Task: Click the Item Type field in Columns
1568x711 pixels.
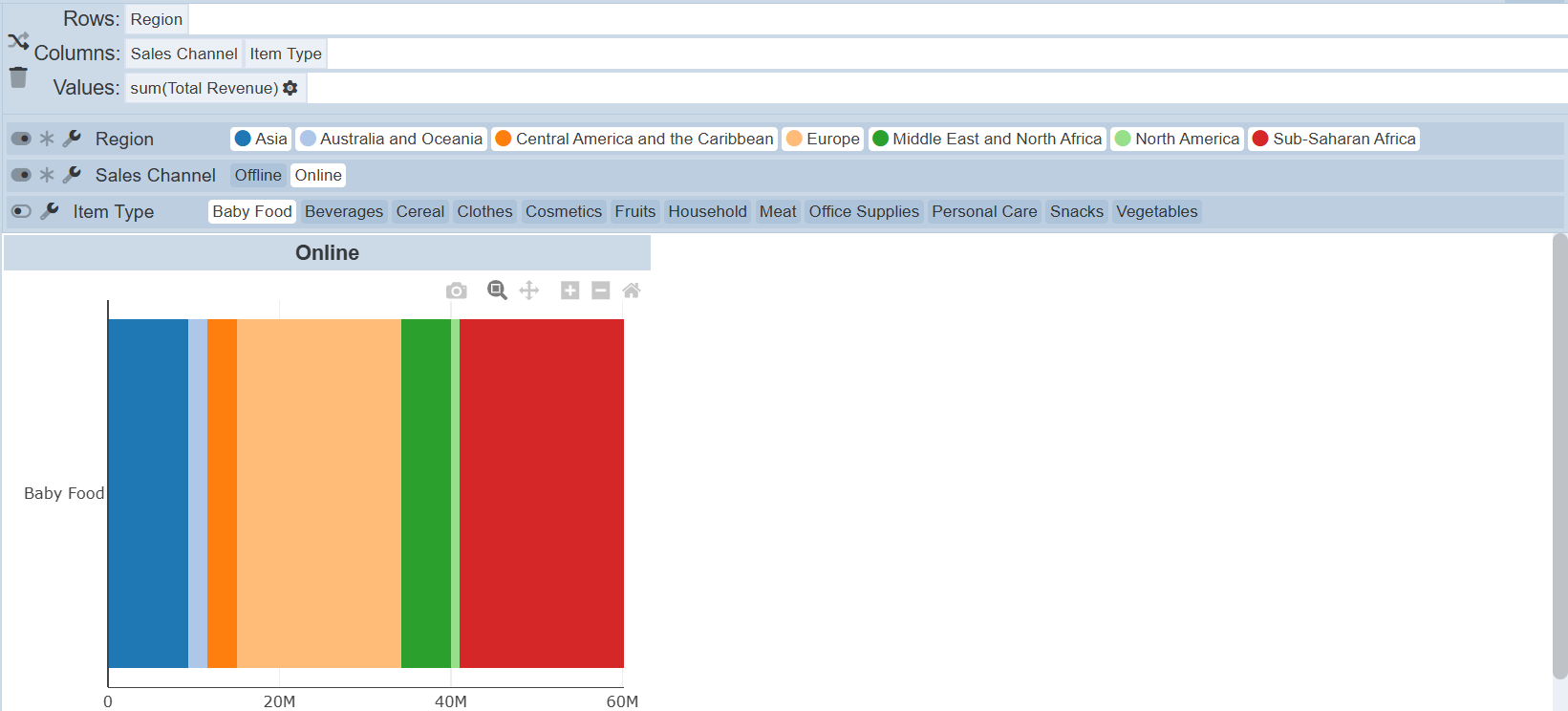Action: point(286,54)
